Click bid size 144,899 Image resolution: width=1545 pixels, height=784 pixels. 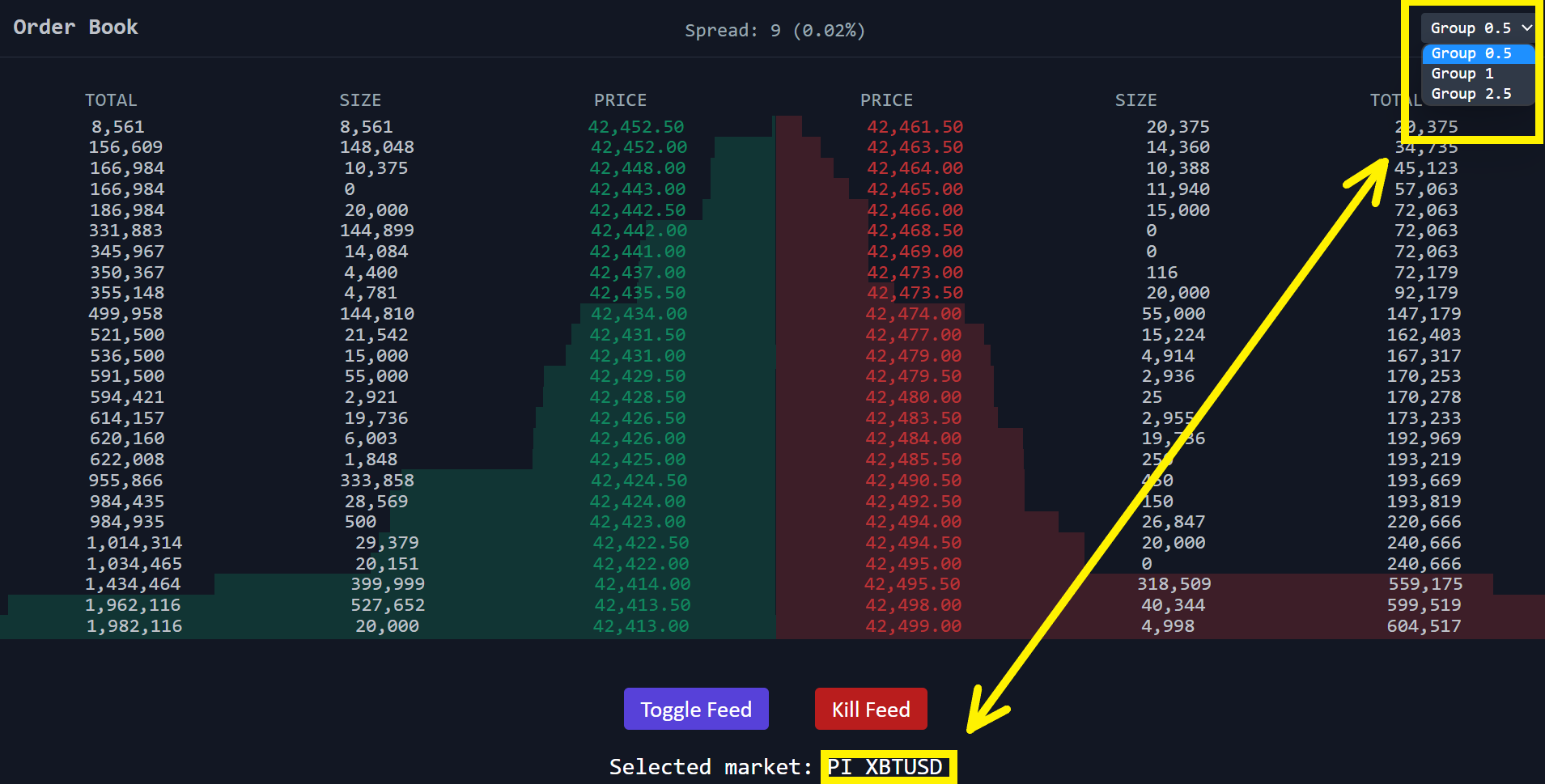(x=377, y=231)
